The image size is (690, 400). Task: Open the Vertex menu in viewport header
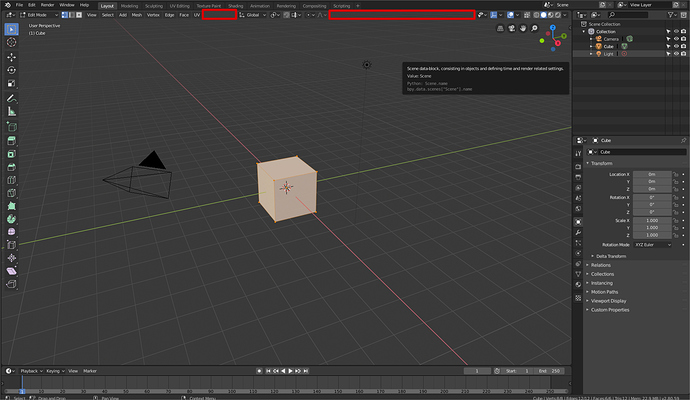(x=153, y=15)
